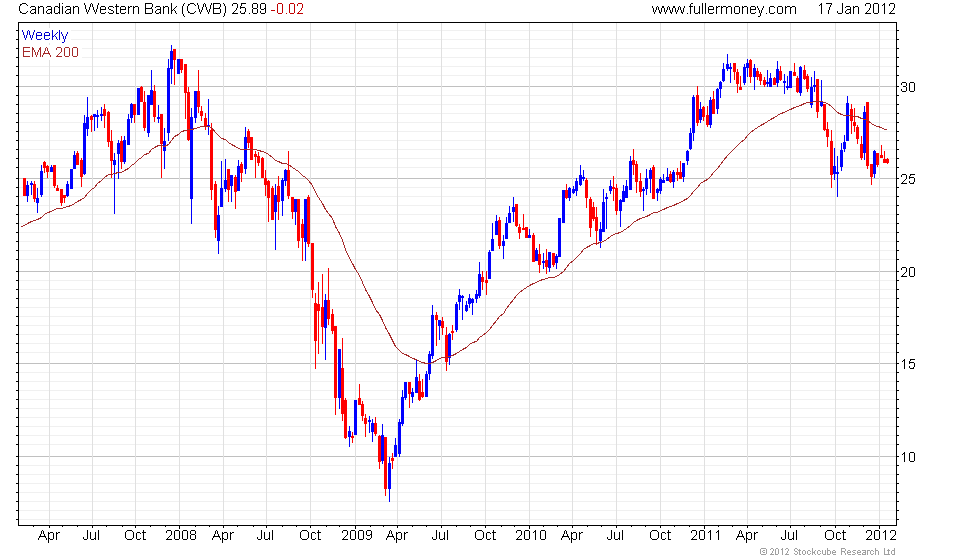Viewport: 980px width, 560px height.
Task: Click the EMA 200 legend label
Action: click(x=51, y=52)
